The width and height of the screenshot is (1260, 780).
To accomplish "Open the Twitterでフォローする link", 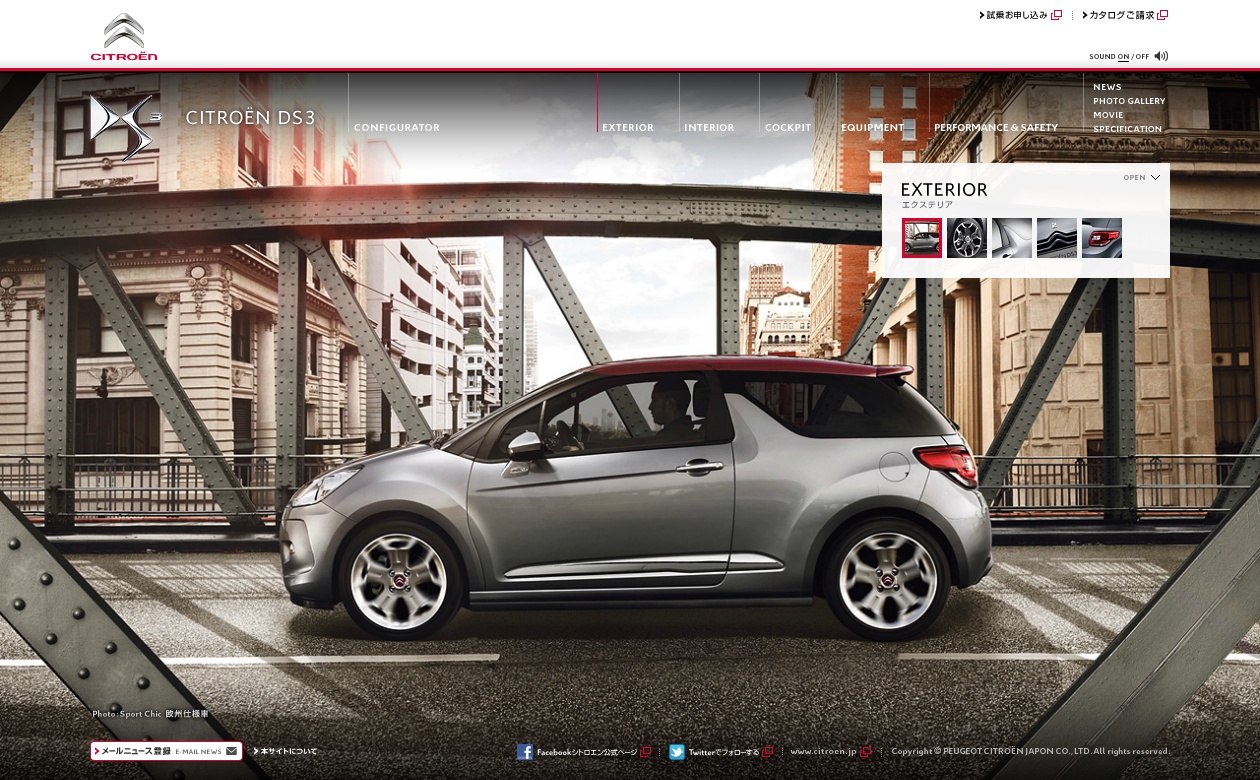I will [x=724, y=752].
